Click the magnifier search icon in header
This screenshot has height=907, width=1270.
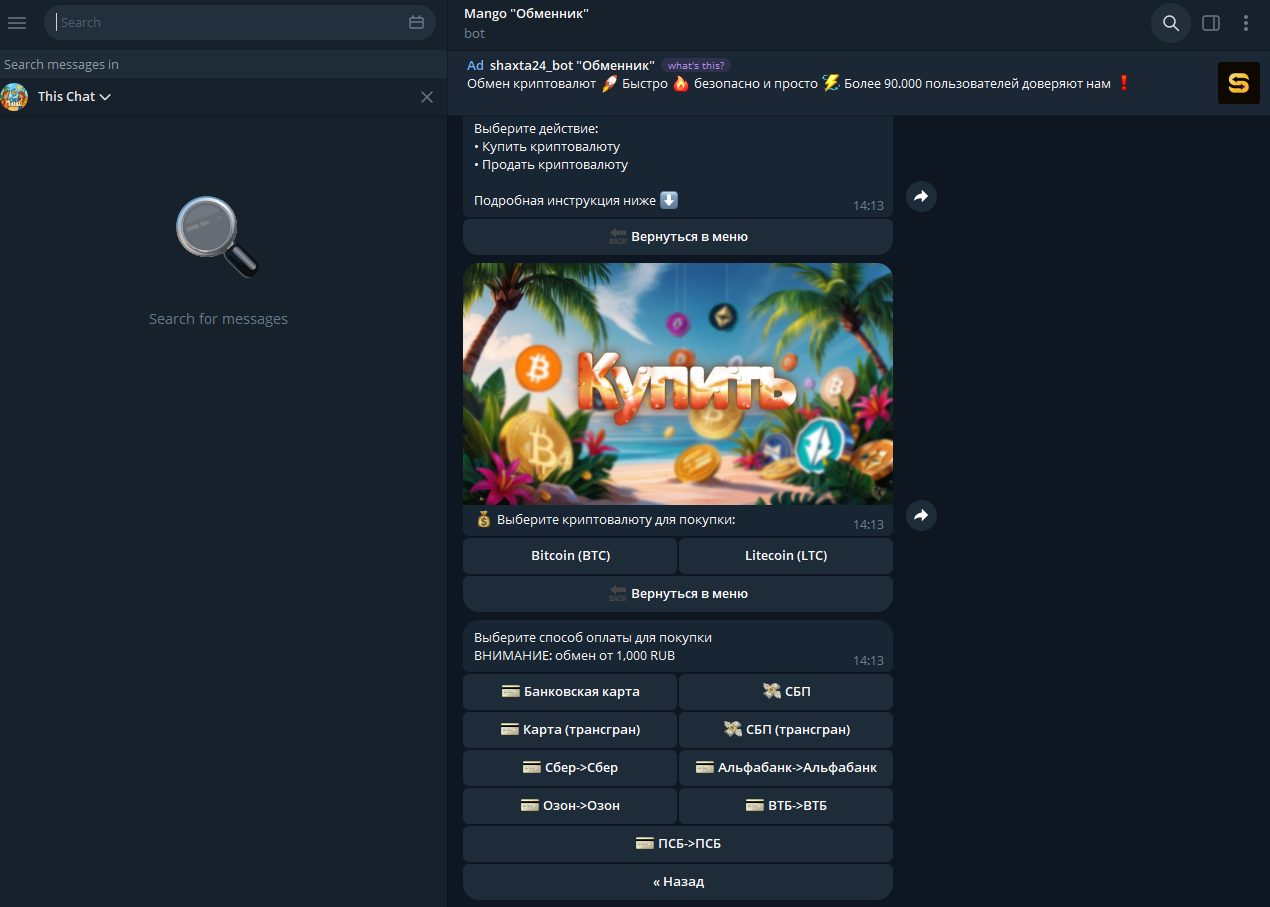pyautogui.click(x=1171, y=23)
